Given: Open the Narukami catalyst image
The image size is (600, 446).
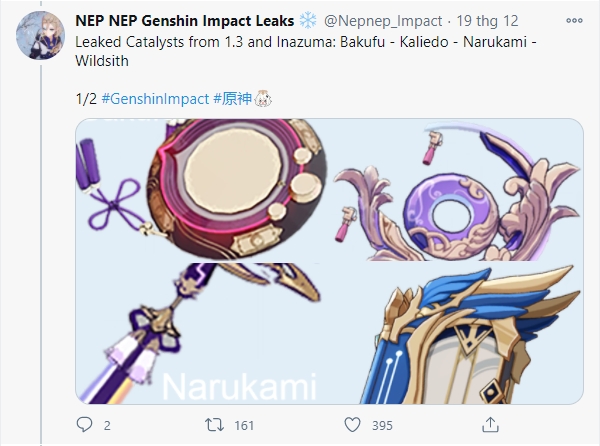Looking at the screenshot, I should point(201,333).
